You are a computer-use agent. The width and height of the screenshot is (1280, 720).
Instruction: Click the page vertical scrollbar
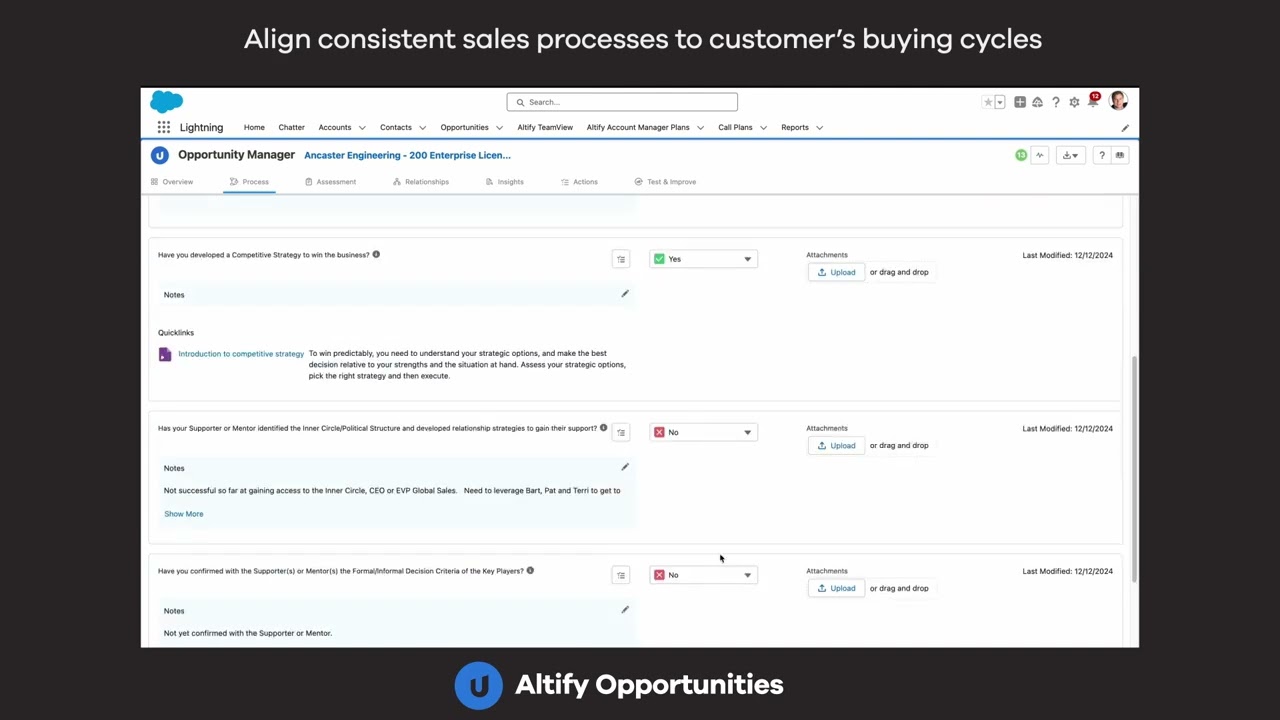(x=1134, y=468)
